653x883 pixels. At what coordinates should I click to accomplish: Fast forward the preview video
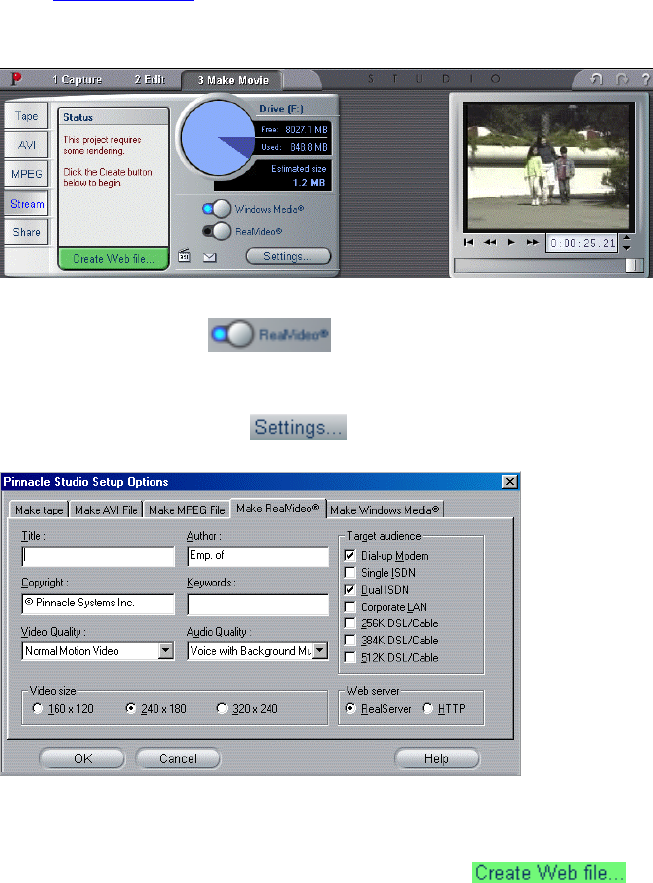(533, 242)
